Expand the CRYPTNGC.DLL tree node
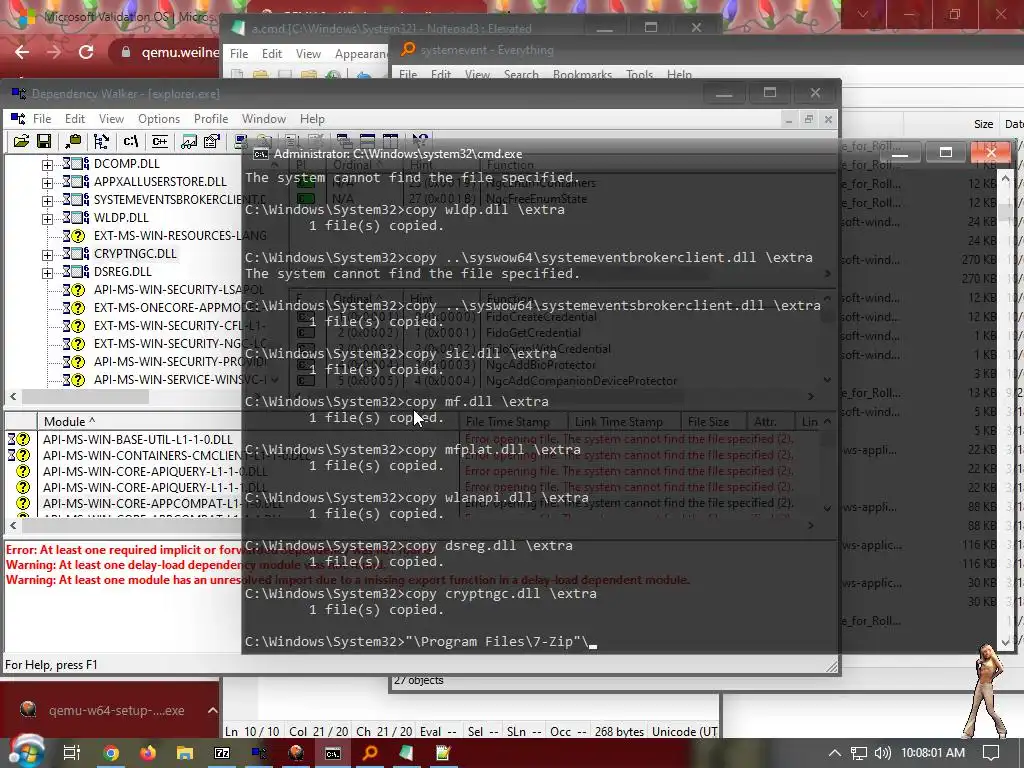The height and width of the screenshot is (768, 1024). [47, 255]
